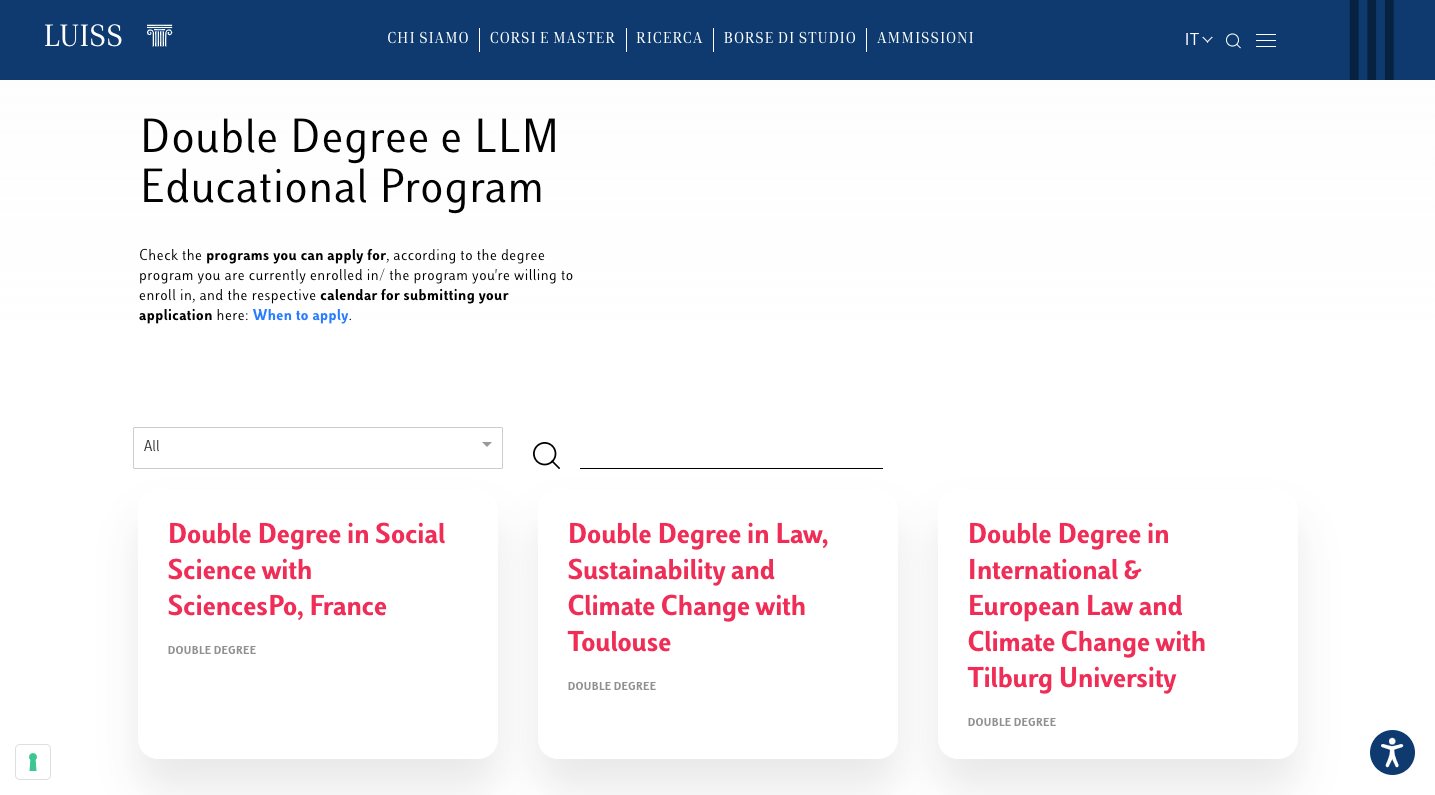Focus the program search text field
Image resolution: width=1435 pixels, height=795 pixels.
coord(731,455)
